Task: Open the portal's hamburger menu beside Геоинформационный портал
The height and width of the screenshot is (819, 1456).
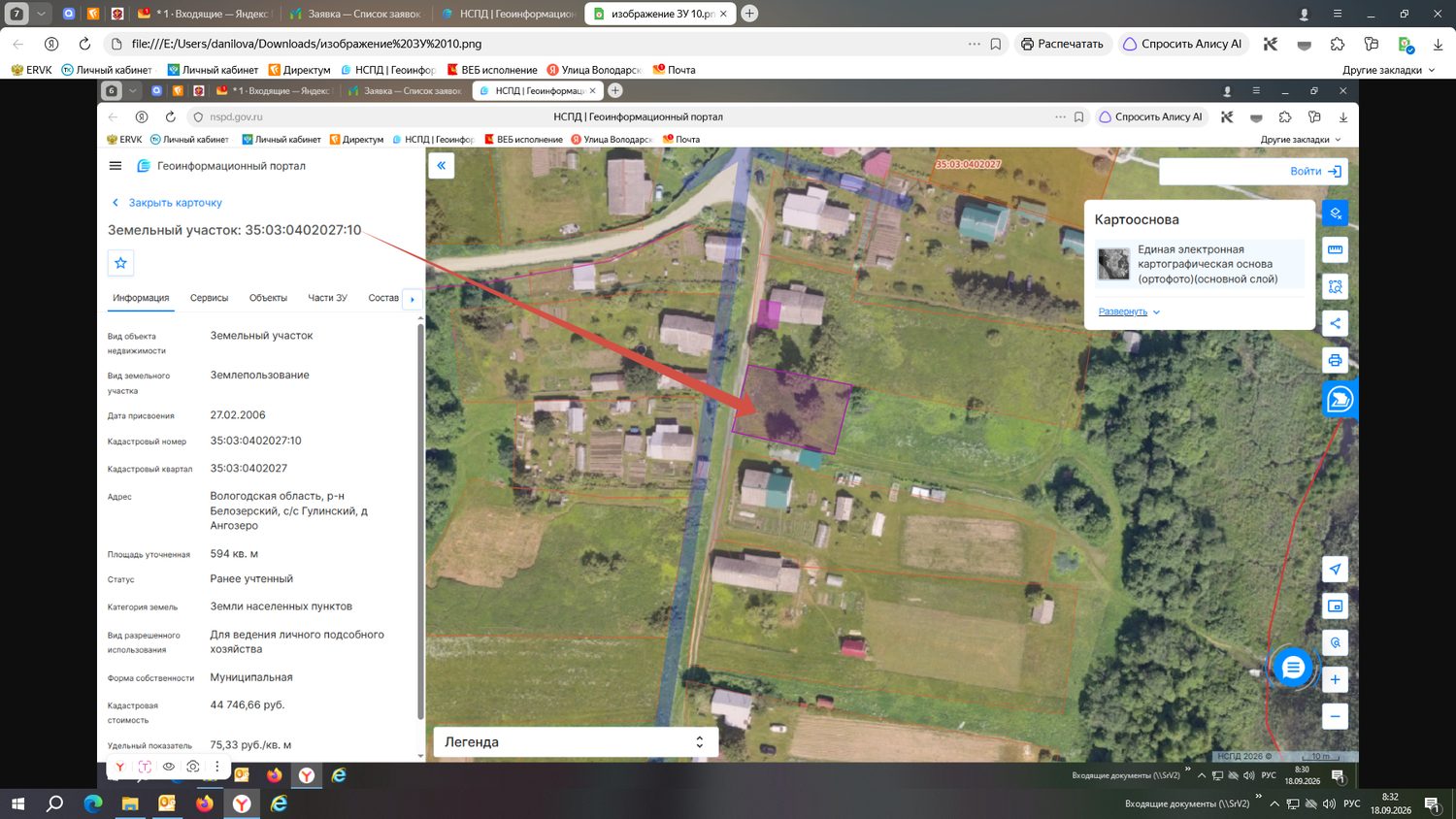Action: 116,166
